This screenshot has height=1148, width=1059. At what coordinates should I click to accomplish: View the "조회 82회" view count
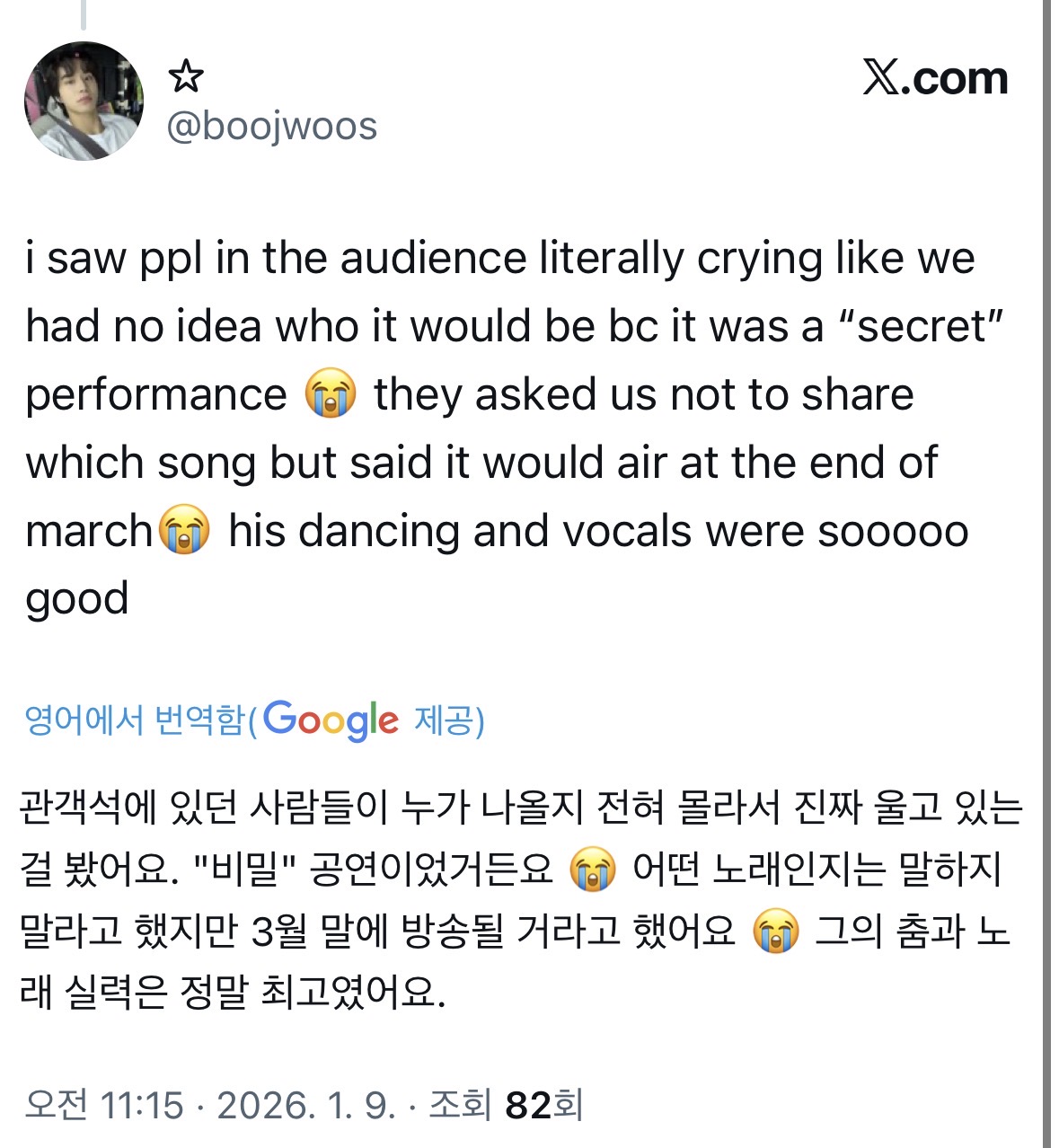[x=506, y=1105]
